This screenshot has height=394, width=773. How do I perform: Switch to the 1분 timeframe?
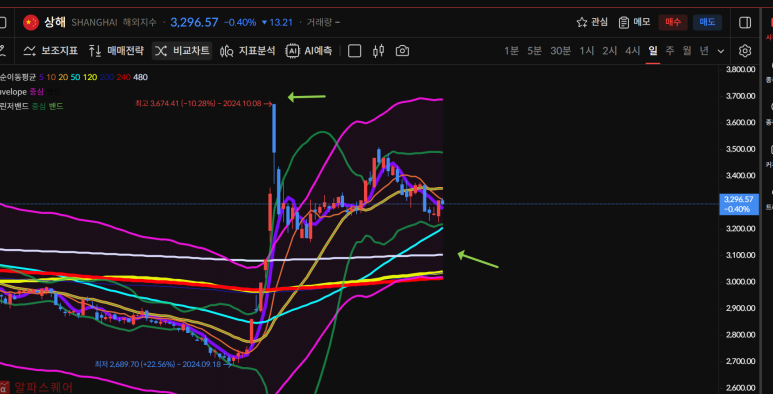pyautogui.click(x=511, y=51)
